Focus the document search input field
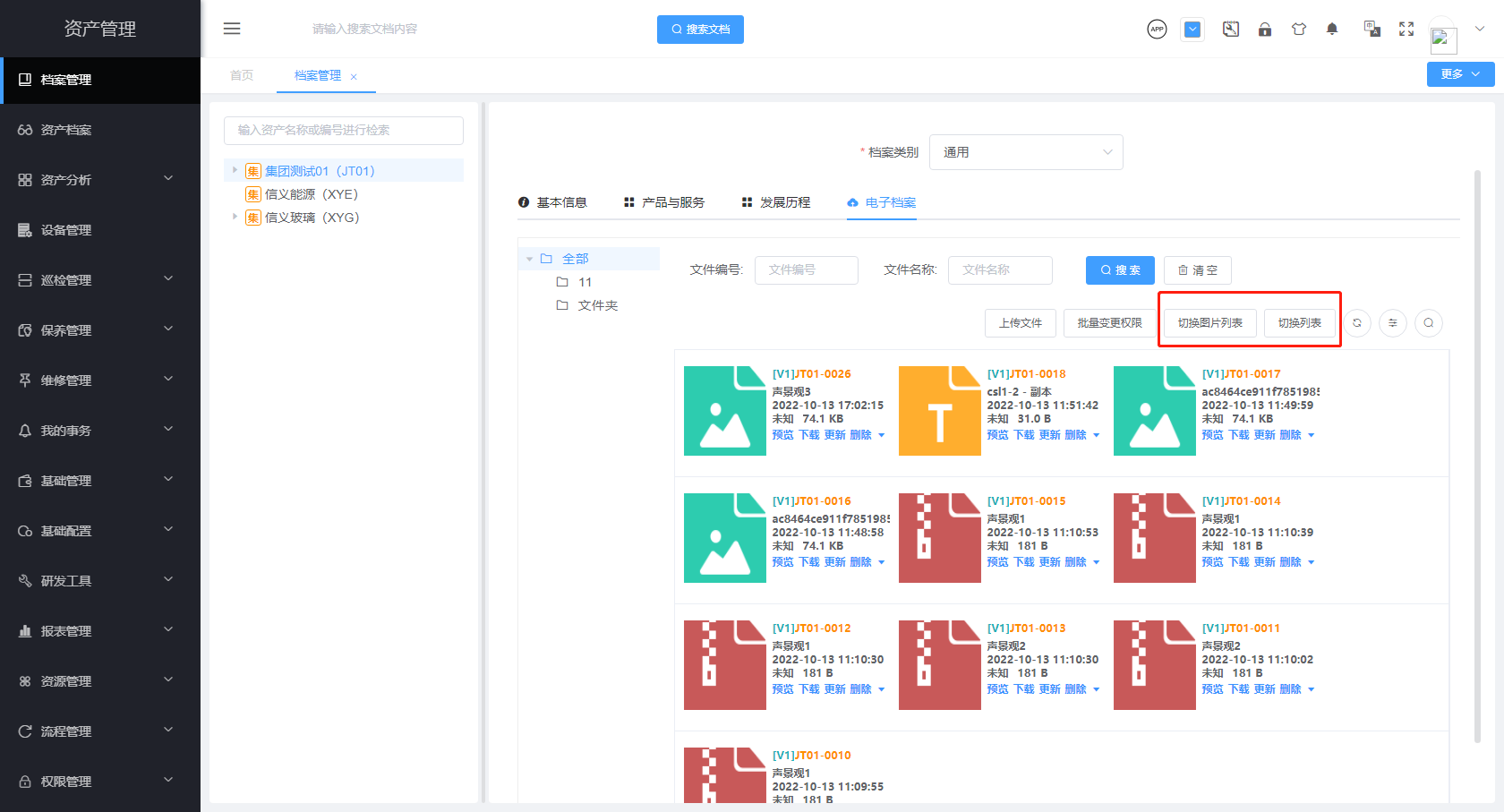This screenshot has height=812, width=1504. click(x=474, y=30)
